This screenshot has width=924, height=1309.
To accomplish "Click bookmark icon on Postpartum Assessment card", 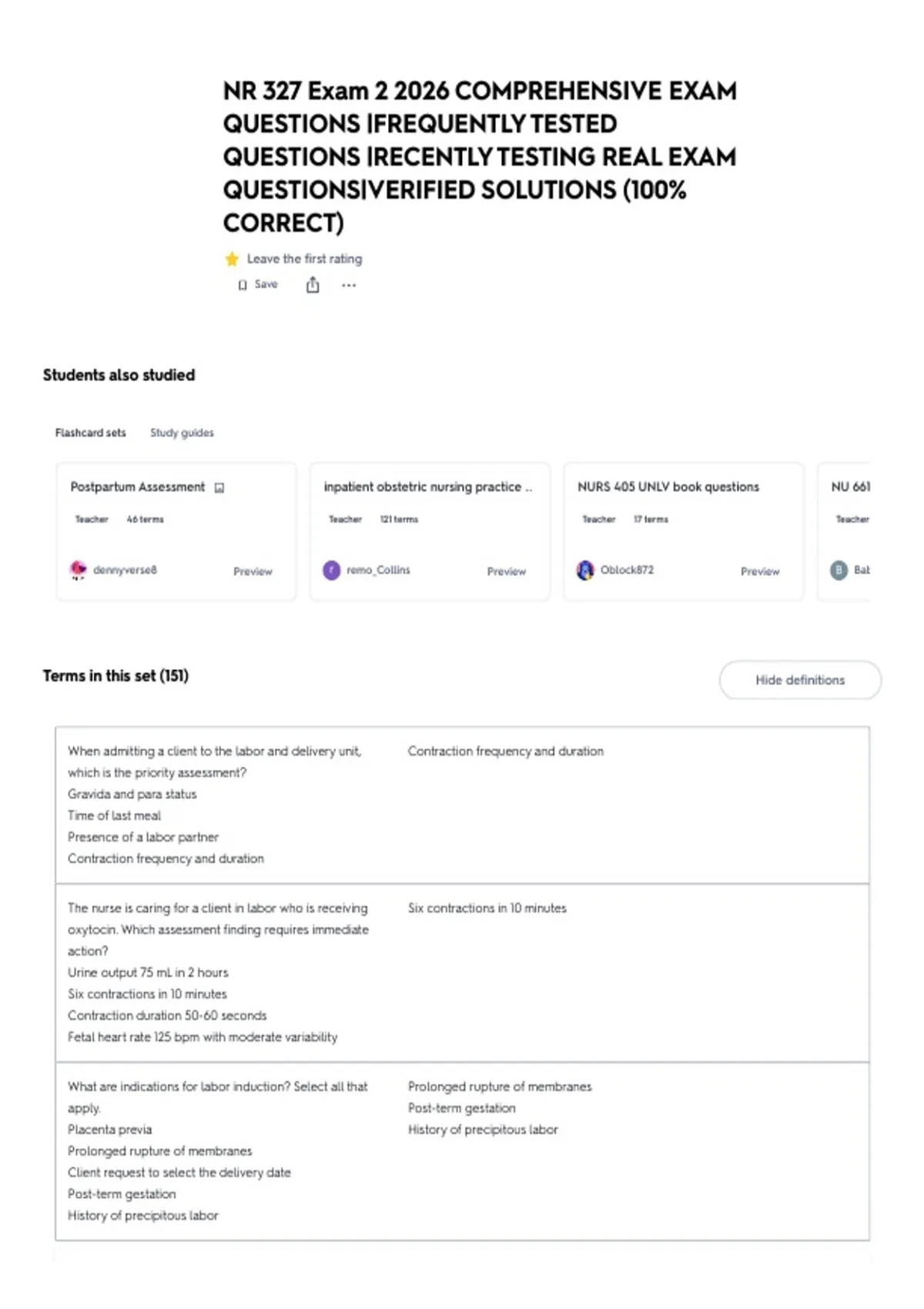I will pyautogui.click(x=219, y=487).
